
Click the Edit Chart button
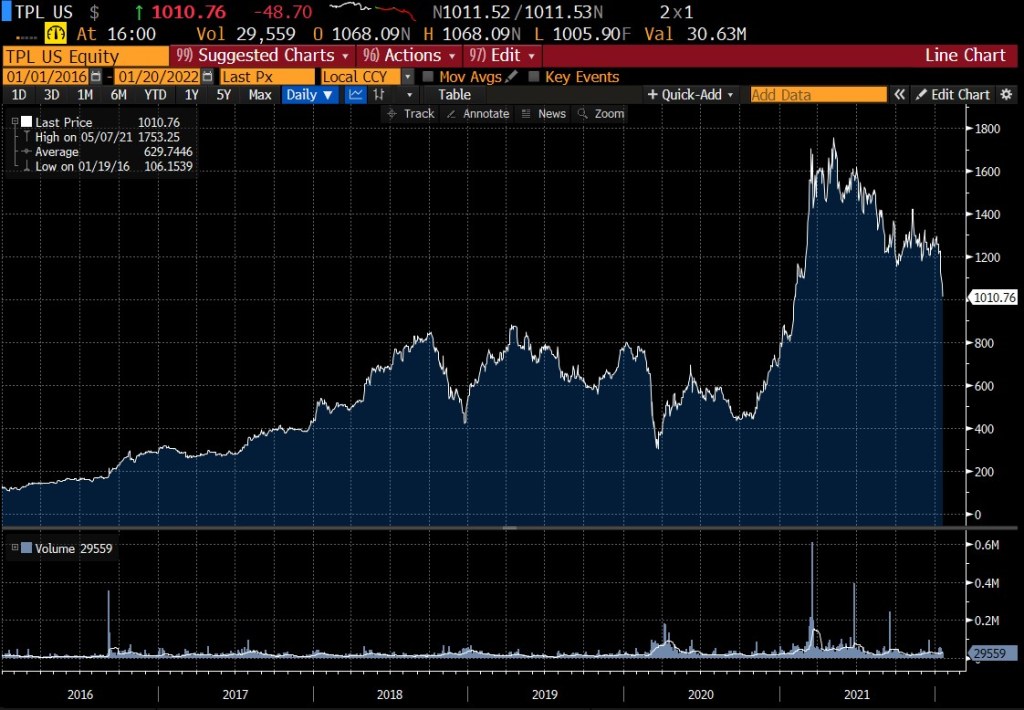coord(953,95)
